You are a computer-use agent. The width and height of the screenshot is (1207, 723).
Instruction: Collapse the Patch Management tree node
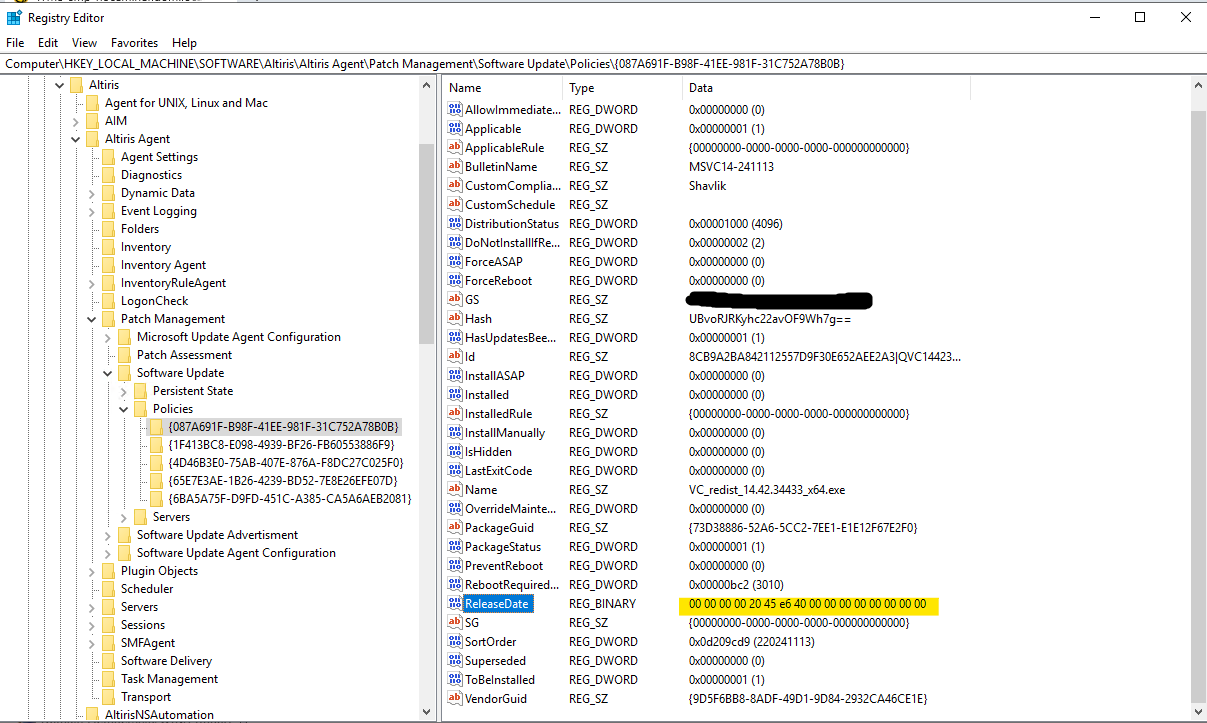[92, 319]
